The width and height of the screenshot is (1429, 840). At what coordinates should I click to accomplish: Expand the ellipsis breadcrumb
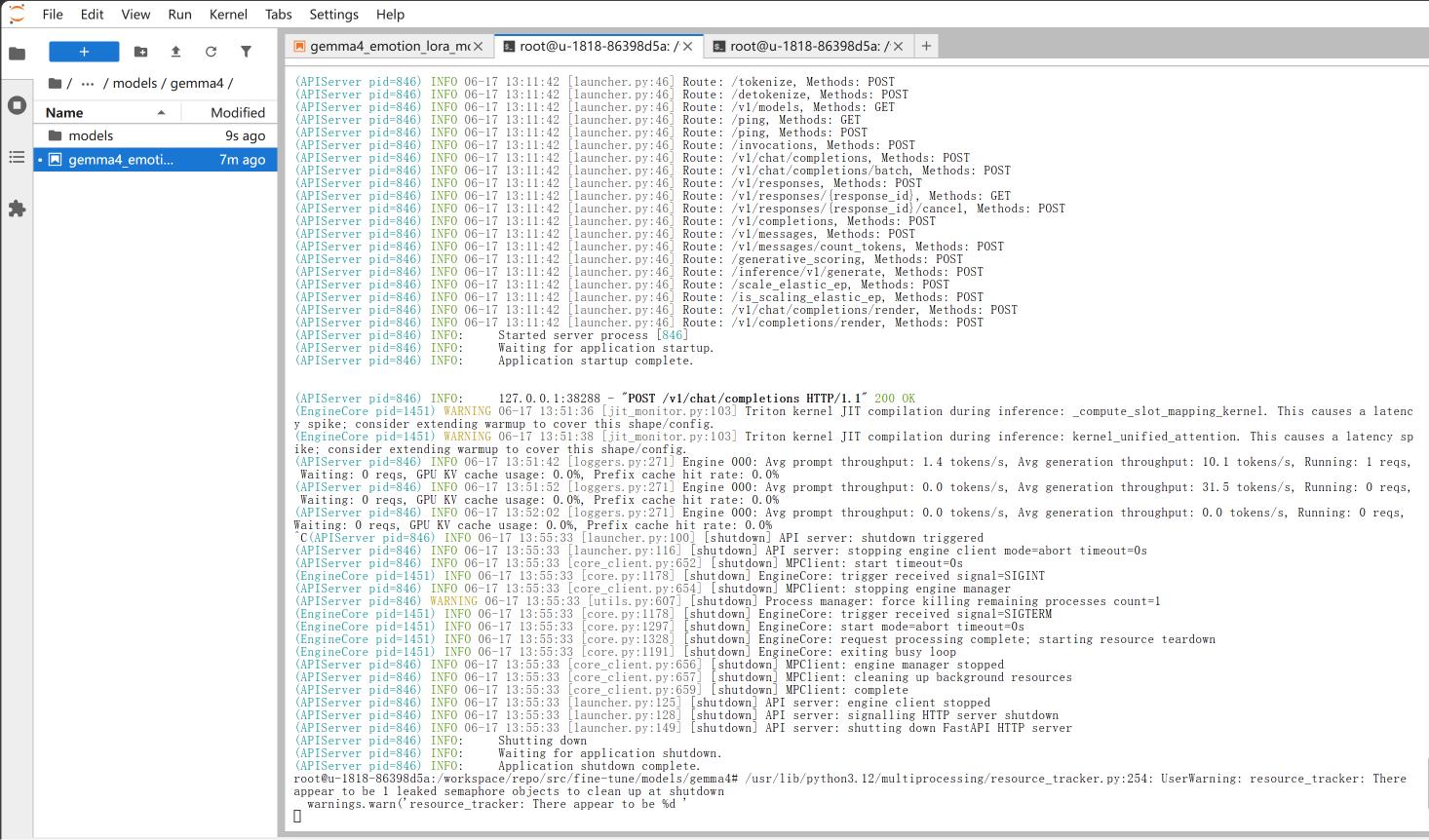tap(88, 84)
